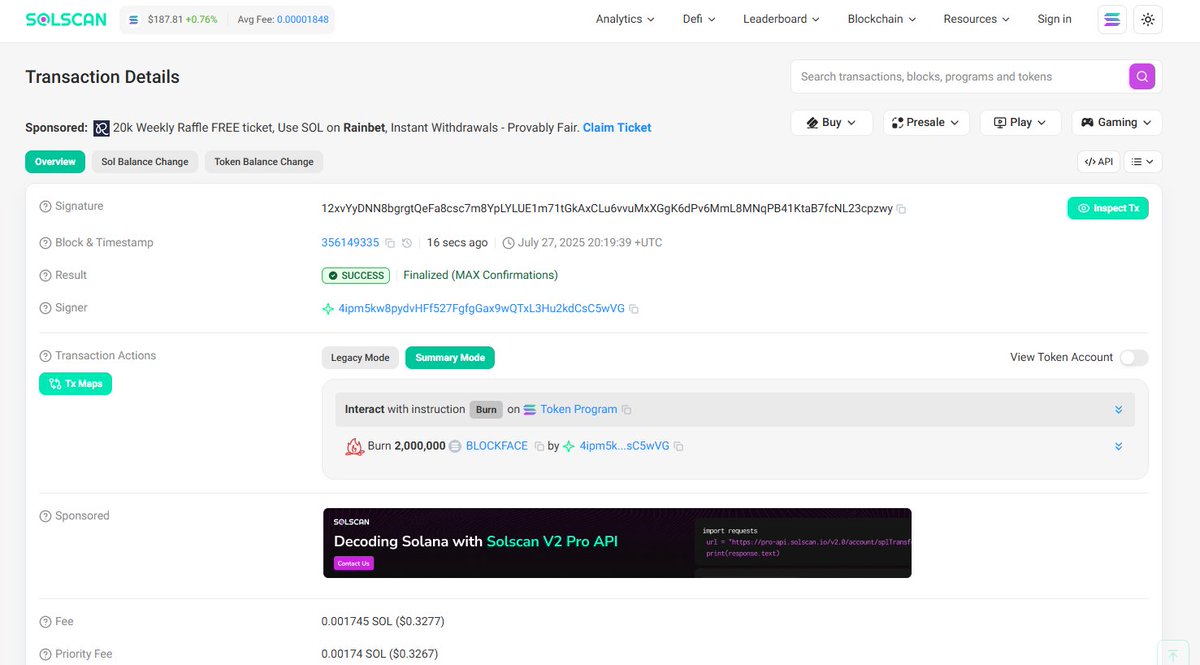Open the Resources dropdown menu

(977, 19)
